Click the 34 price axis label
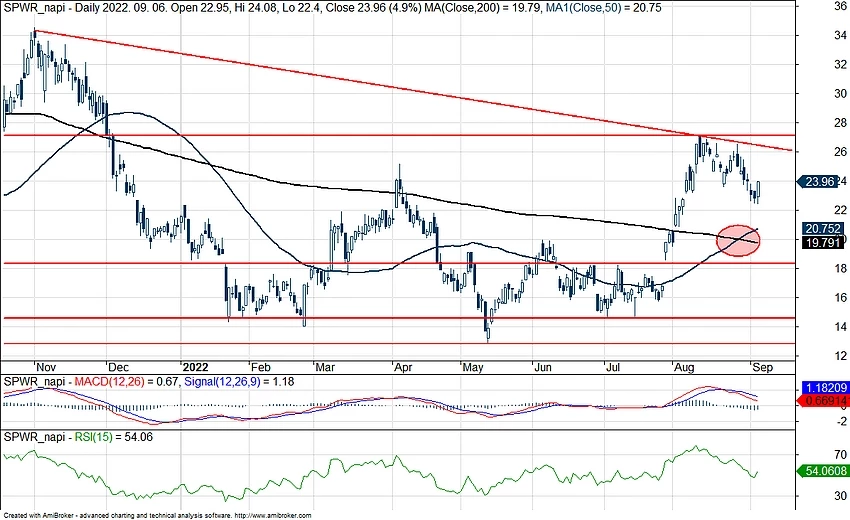 pos(841,35)
